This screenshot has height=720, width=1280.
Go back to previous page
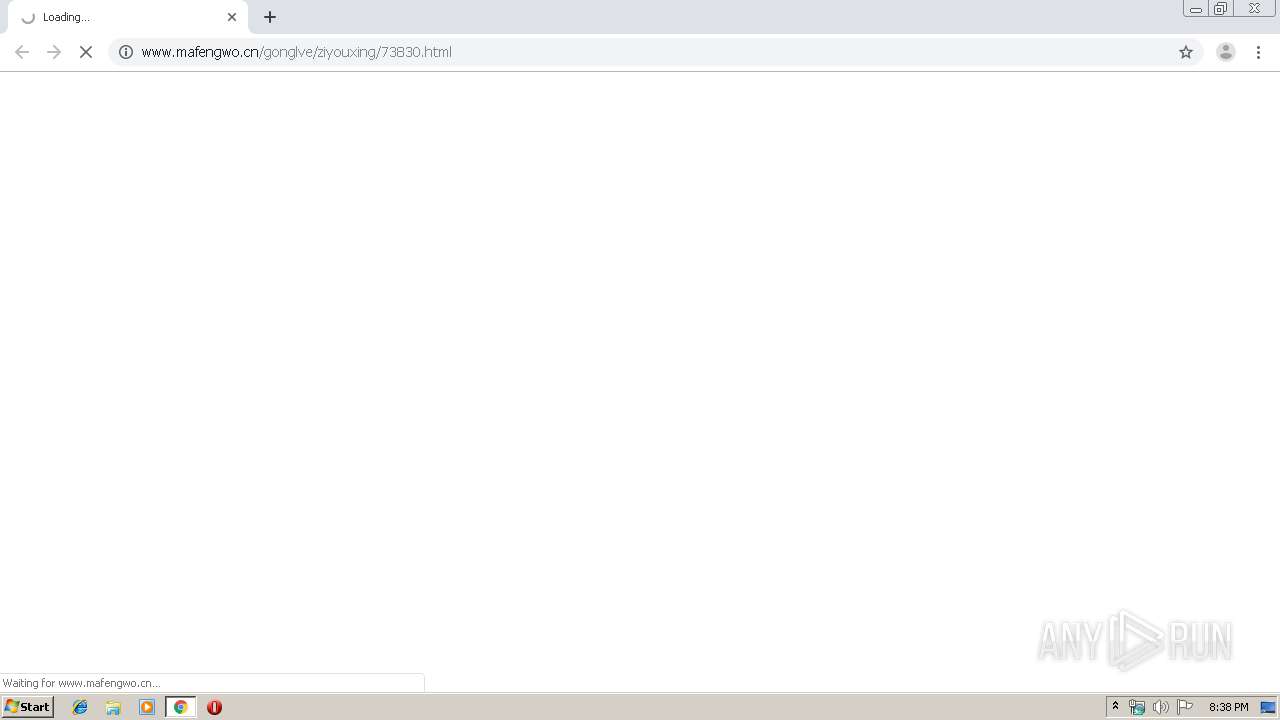click(x=22, y=52)
